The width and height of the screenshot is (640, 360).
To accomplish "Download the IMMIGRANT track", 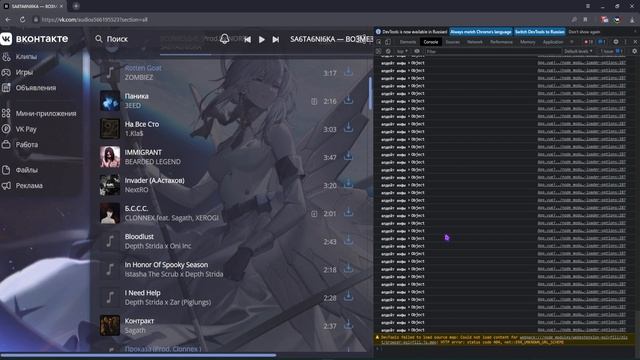I will point(348,156).
